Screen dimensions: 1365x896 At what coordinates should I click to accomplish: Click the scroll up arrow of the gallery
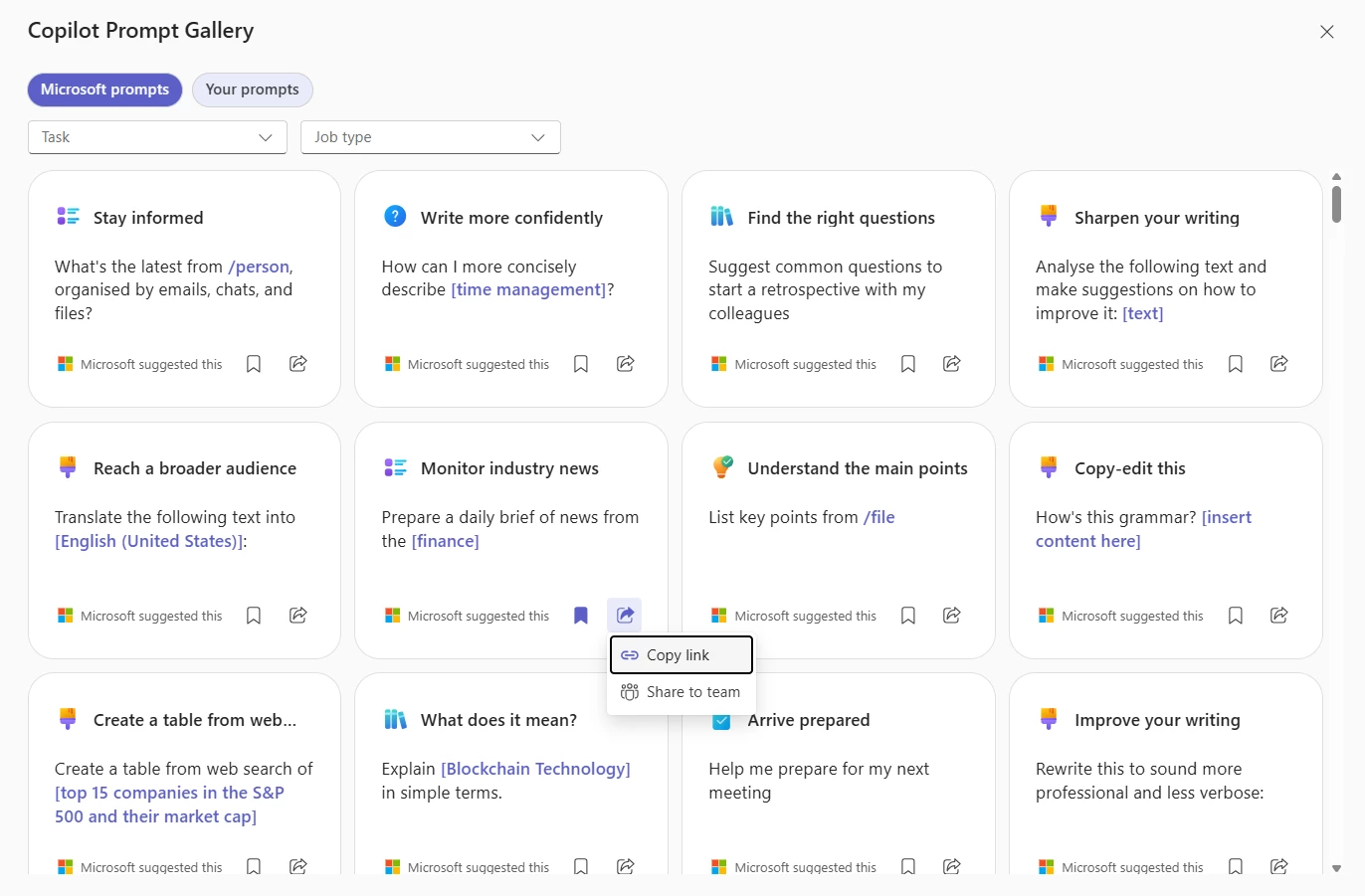pos(1336,176)
